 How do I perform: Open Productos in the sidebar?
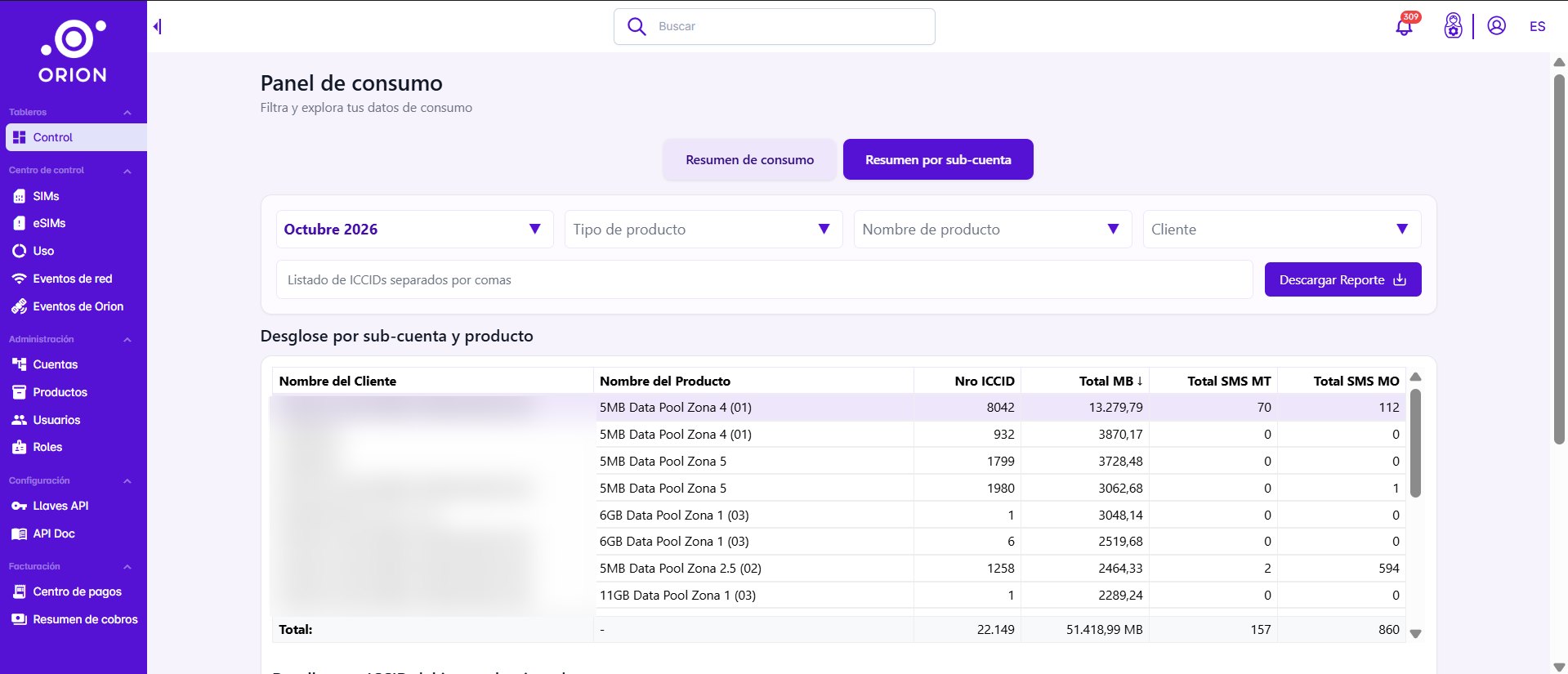pyautogui.click(x=60, y=392)
